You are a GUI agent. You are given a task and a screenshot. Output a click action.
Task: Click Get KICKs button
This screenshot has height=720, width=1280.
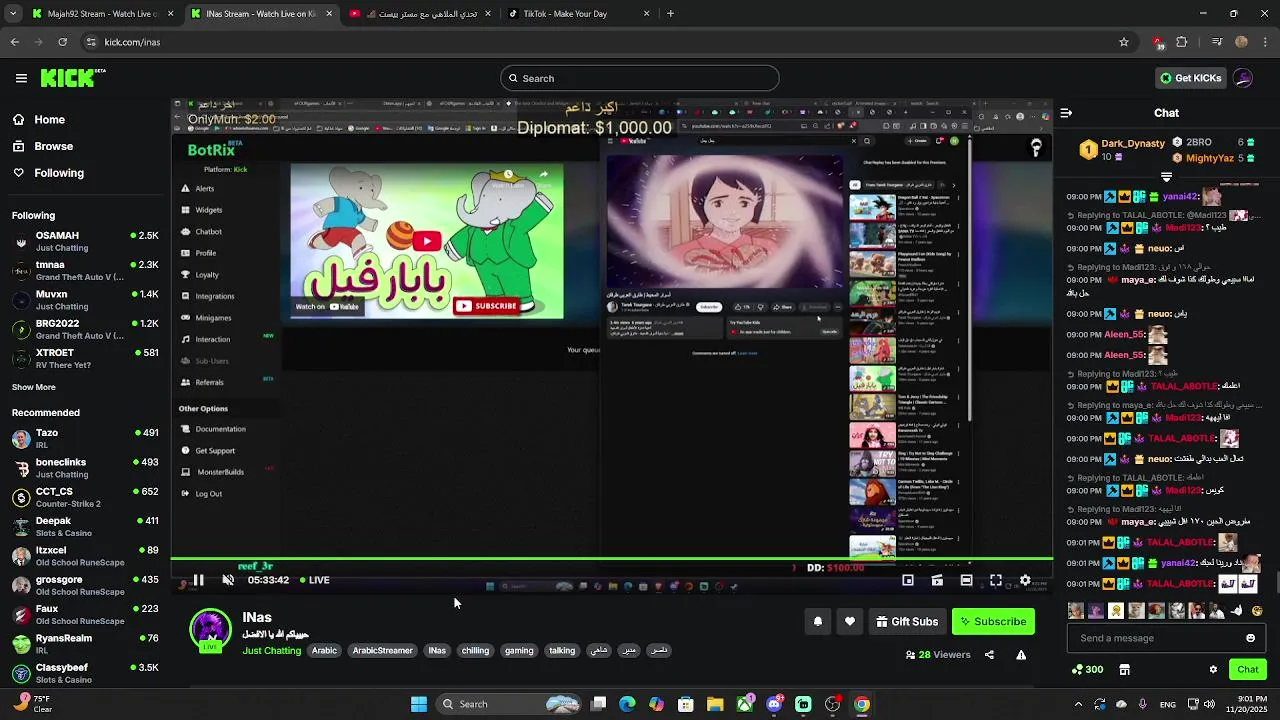[x=1190, y=78]
